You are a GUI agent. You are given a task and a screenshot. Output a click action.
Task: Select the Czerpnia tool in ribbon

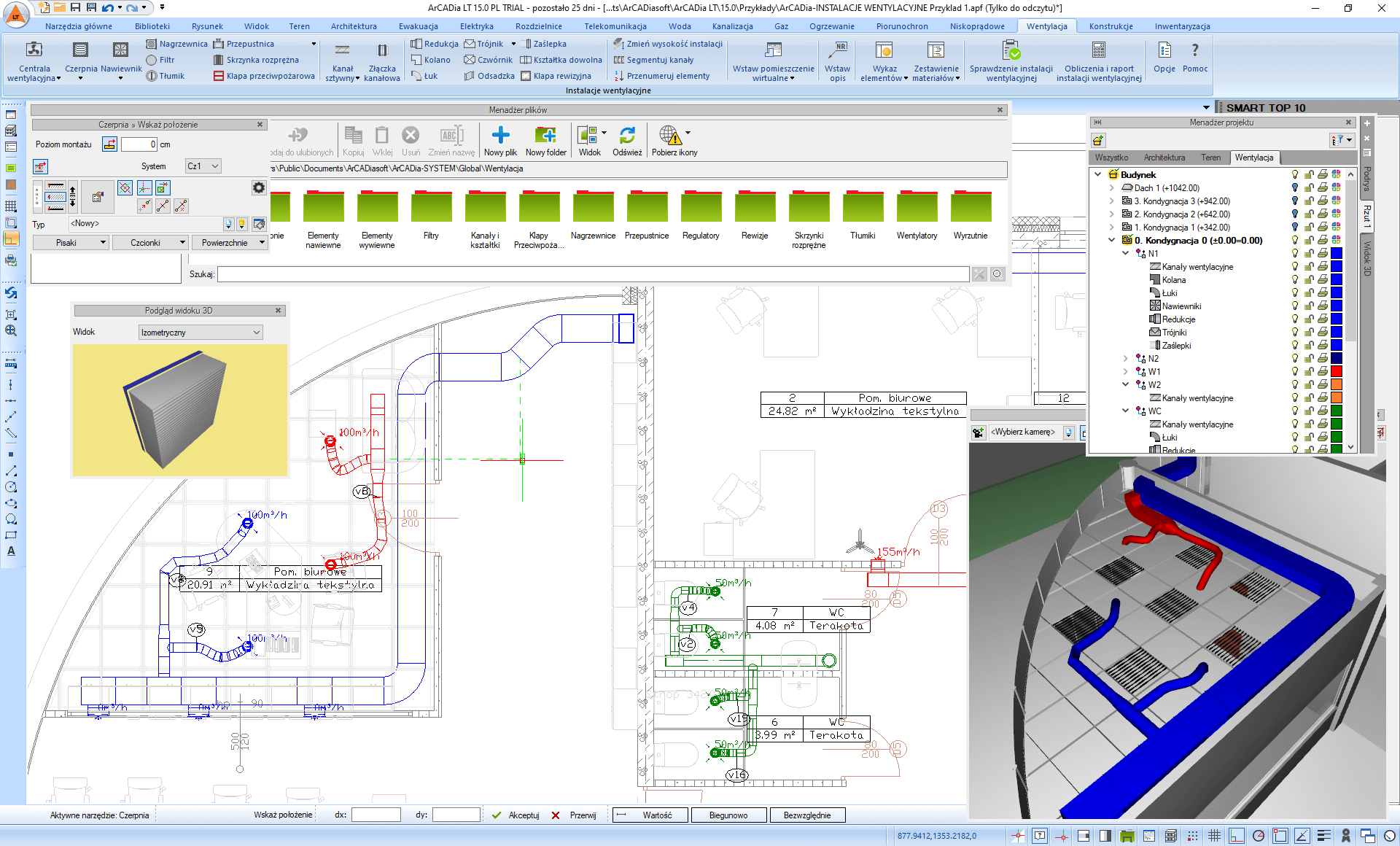tap(80, 59)
